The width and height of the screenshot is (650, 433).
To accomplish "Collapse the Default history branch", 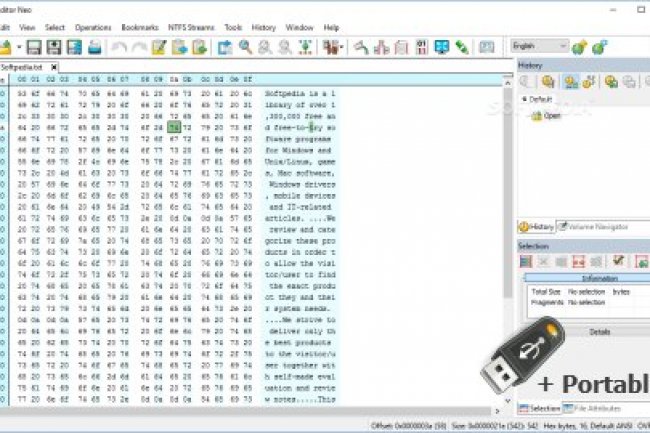I will pos(524,99).
